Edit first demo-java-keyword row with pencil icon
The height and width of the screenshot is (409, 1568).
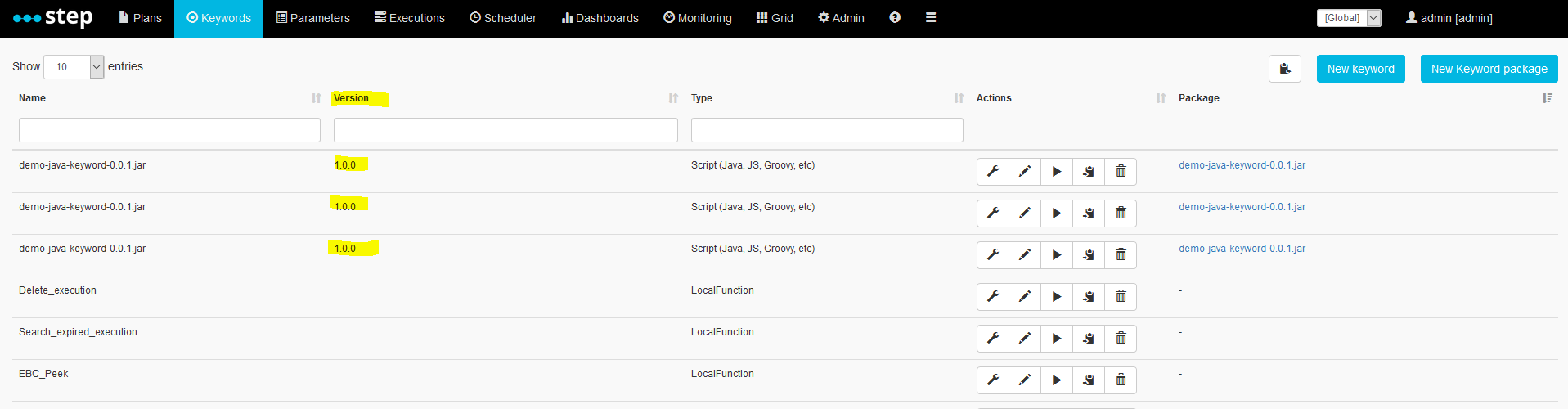pos(1025,171)
